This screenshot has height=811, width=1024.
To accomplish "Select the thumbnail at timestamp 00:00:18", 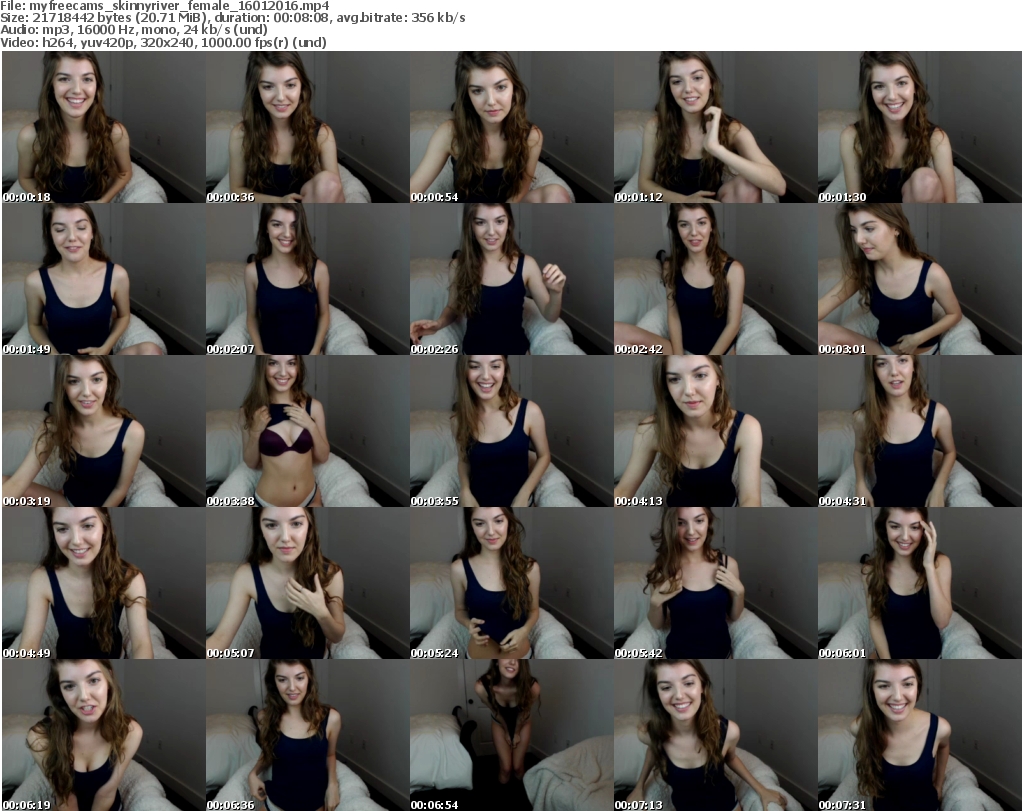I will 104,127.
